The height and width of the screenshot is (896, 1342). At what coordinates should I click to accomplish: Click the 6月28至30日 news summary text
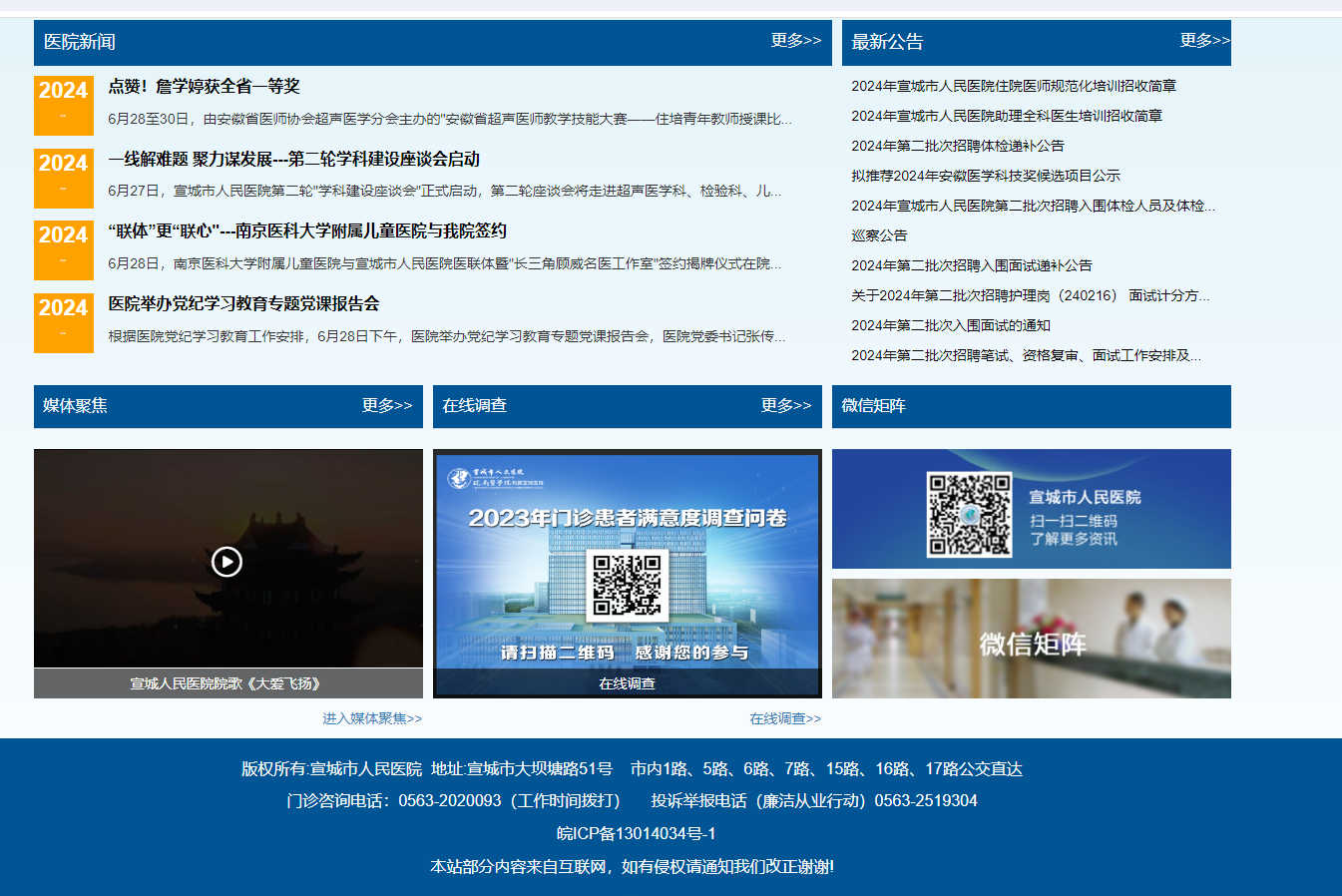(x=450, y=119)
